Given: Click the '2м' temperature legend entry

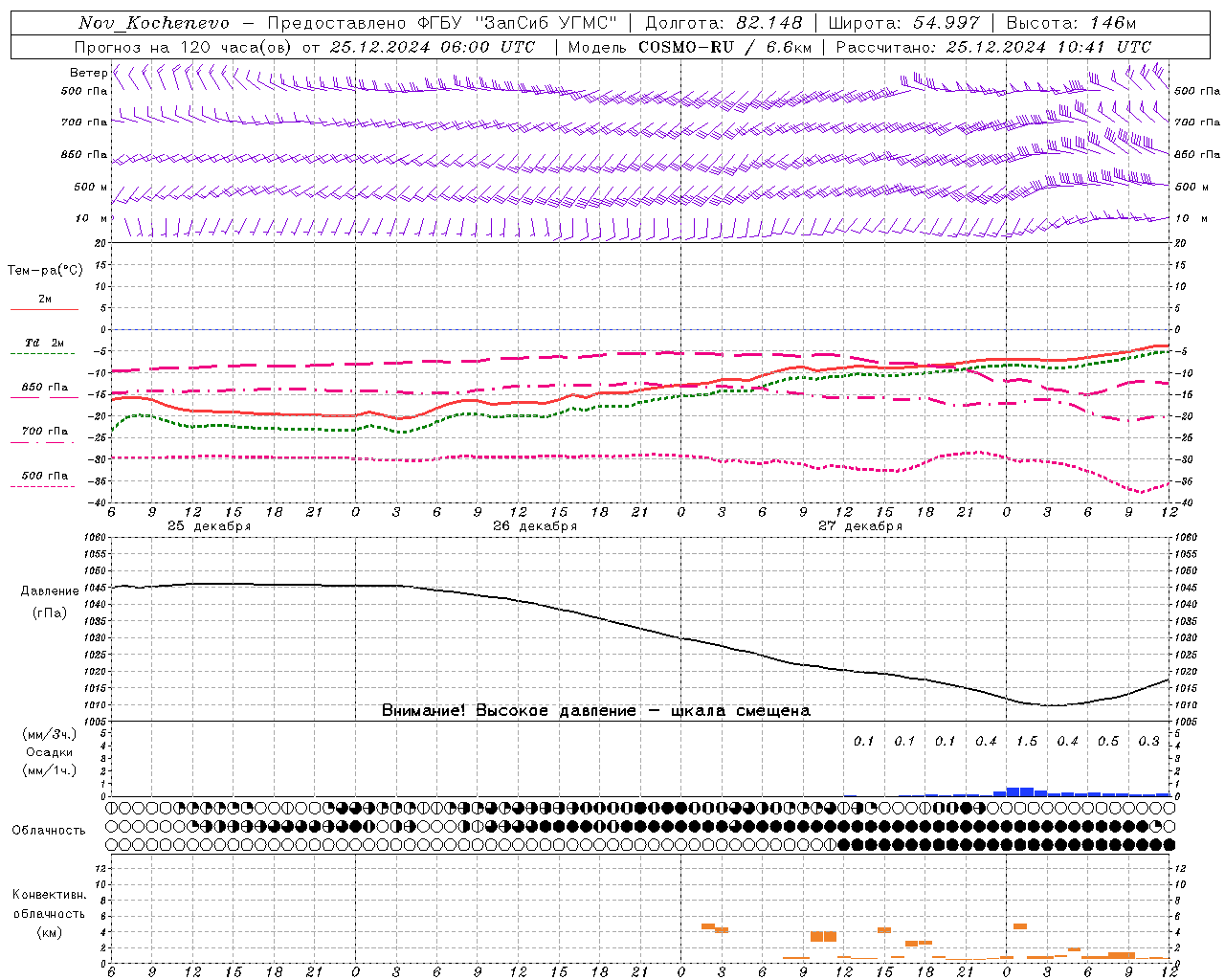Looking at the screenshot, I should pos(45,299).
